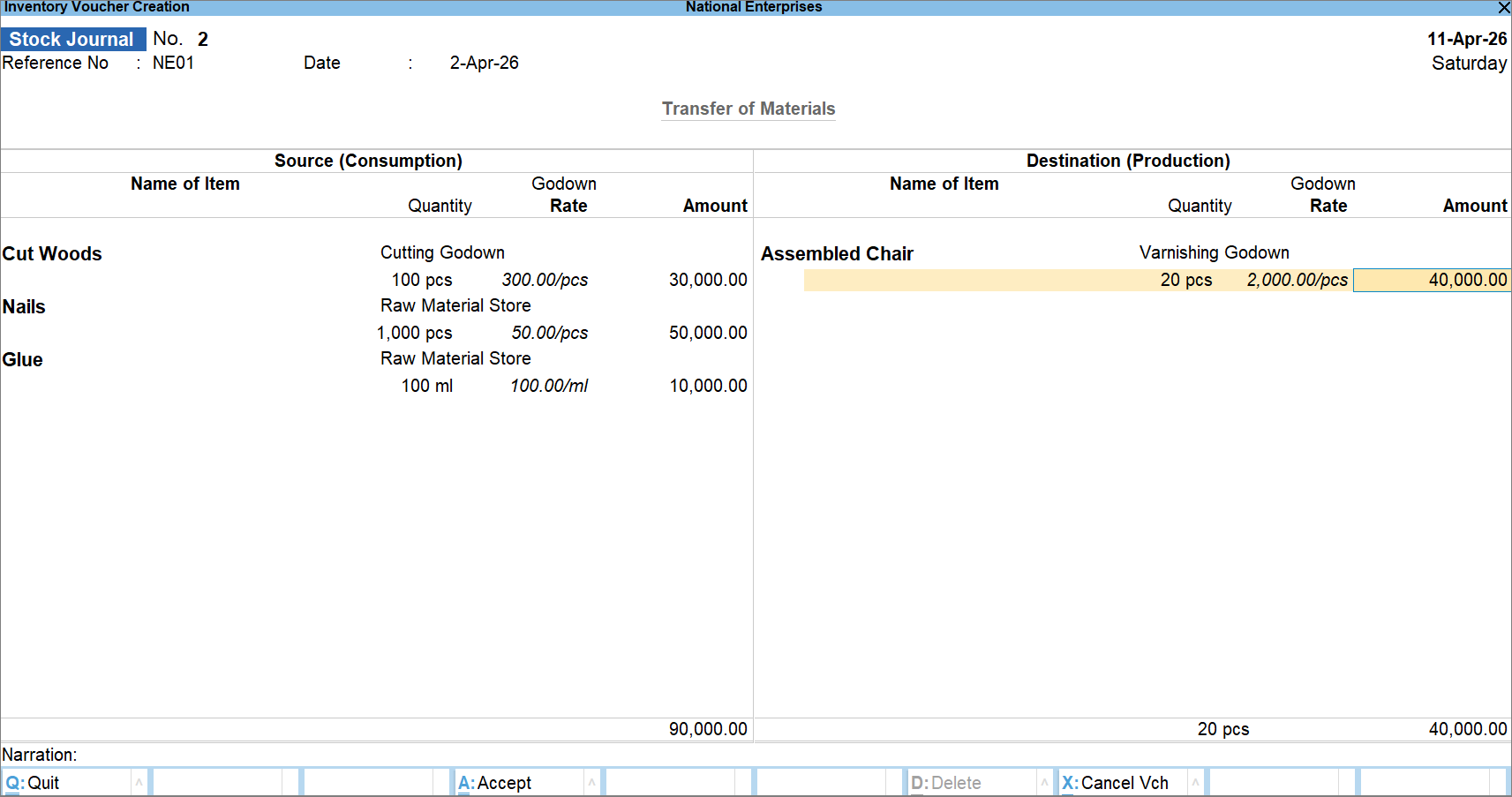Screen dimensions: 1512x797
Task: Click the voucher number 2
Action: (x=203, y=39)
